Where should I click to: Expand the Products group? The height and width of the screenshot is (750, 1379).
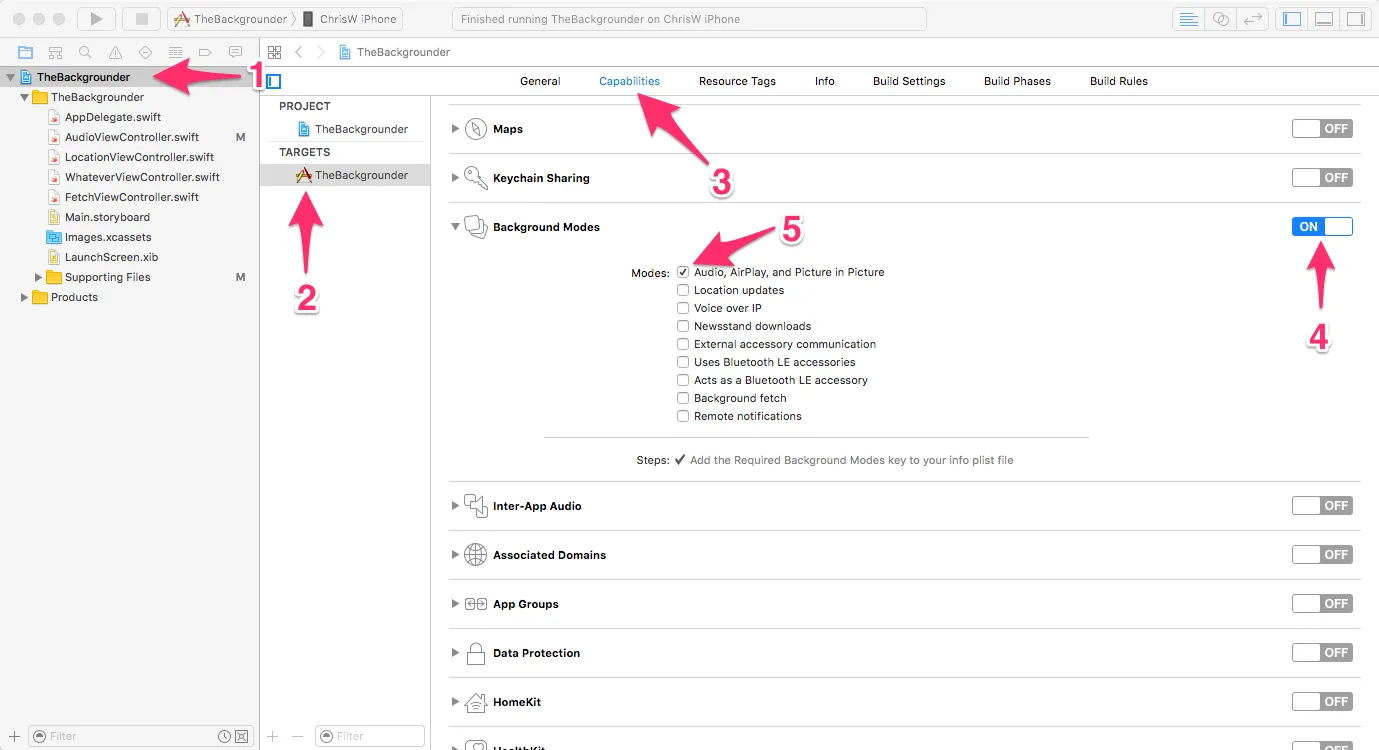[x=25, y=297]
